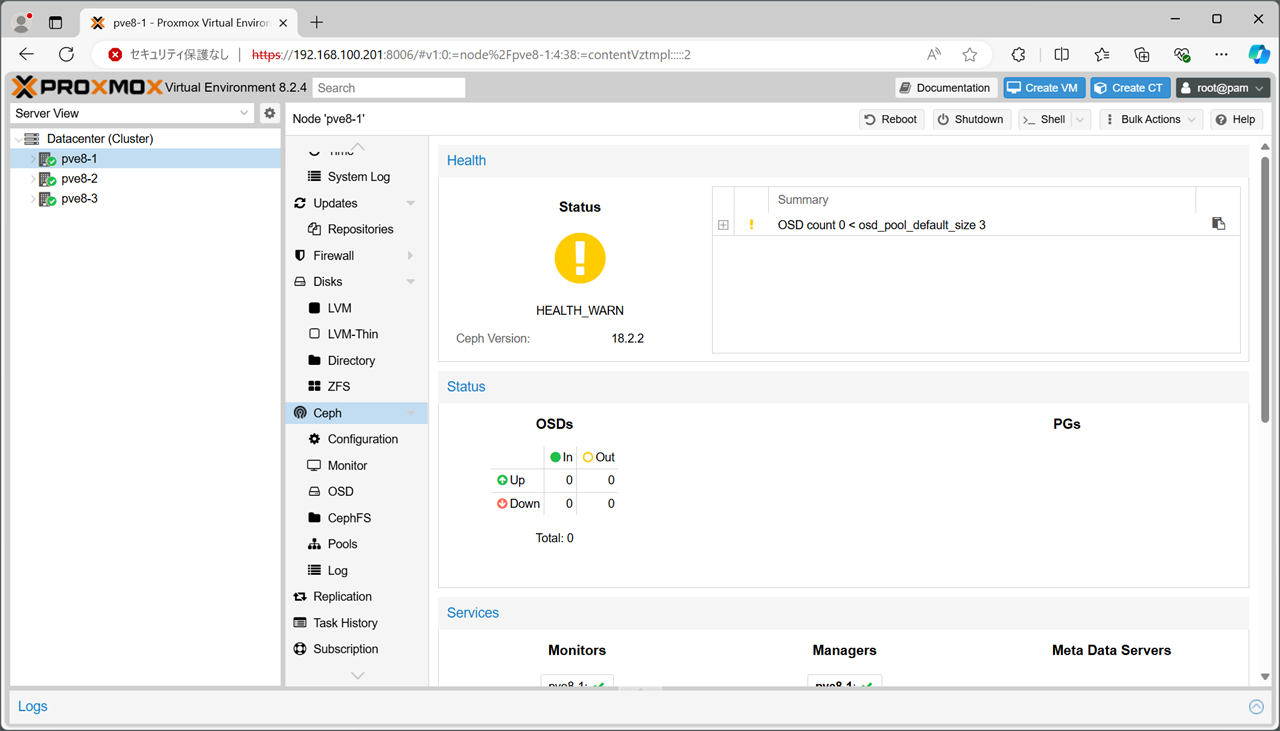This screenshot has height=731, width=1280.
Task: Collapse the Ceph menu section
Action: point(411,413)
